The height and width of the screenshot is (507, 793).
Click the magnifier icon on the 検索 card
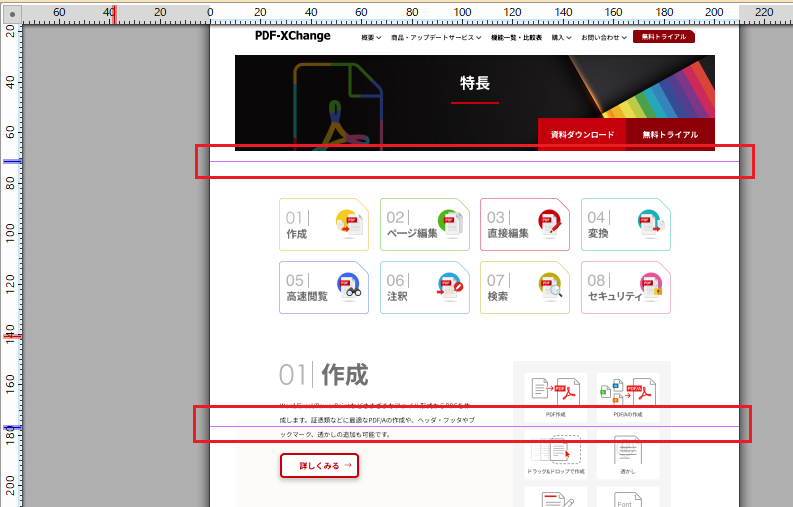(550, 286)
